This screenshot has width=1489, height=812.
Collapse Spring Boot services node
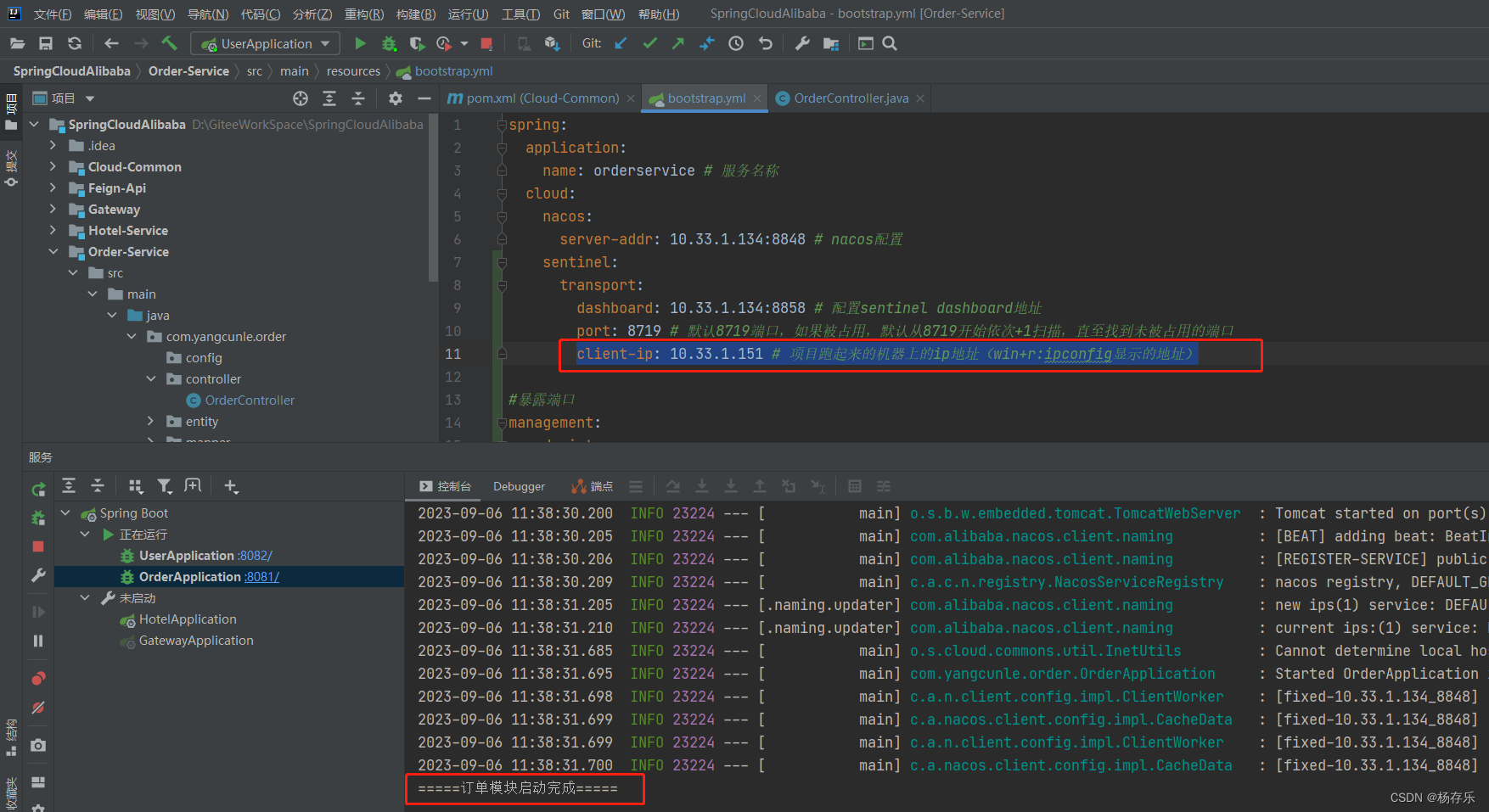(x=65, y=513)
